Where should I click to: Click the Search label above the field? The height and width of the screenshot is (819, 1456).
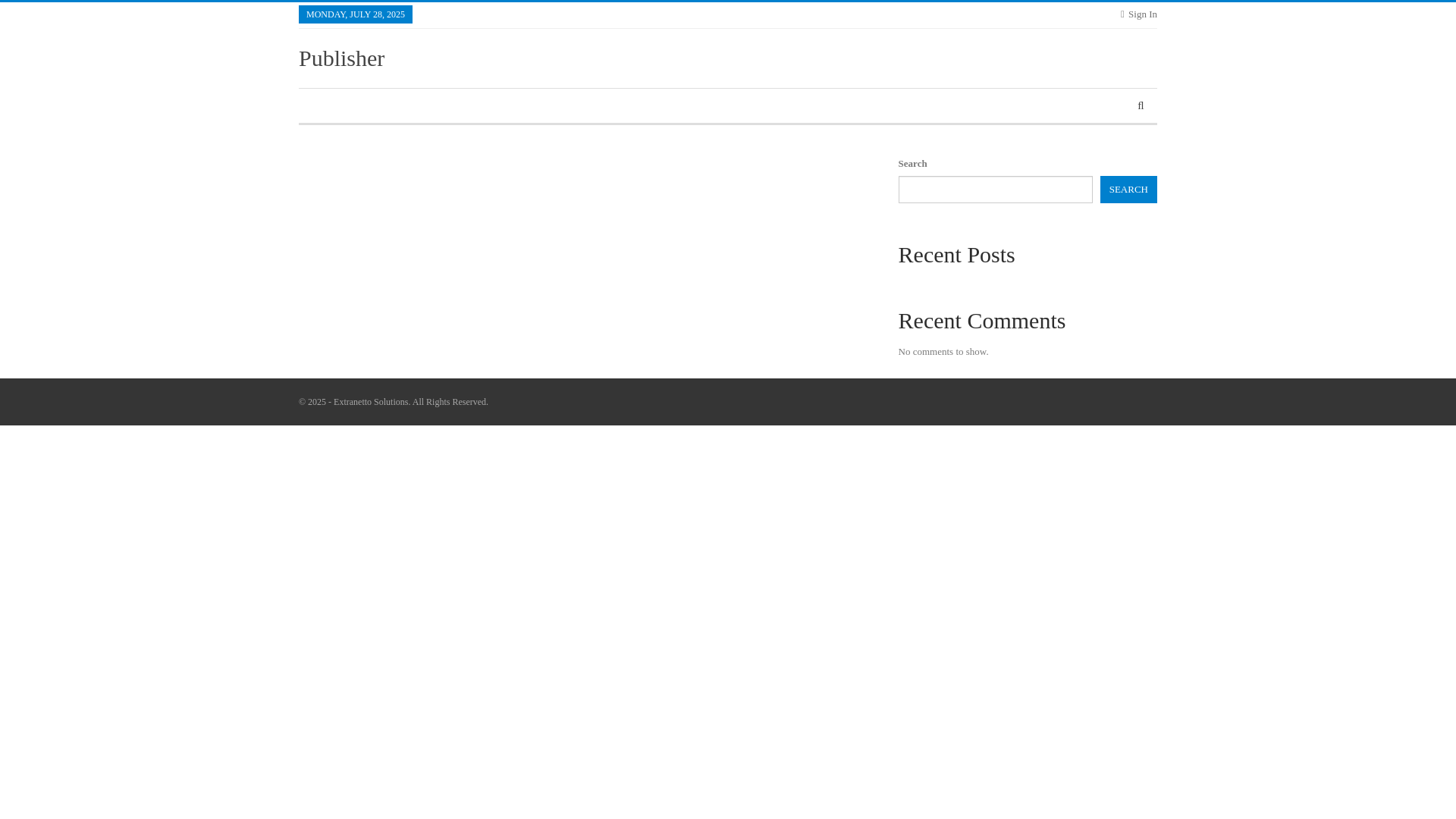pos(912,164)
